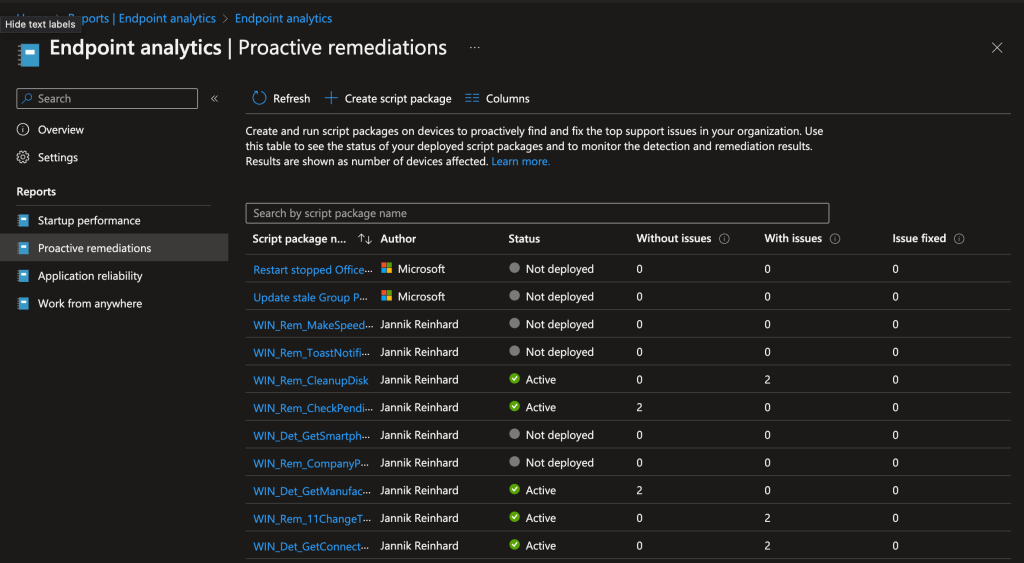The image size is (1024, 563).
Task: Sort by script package name arrows
Action: (x=365, y=239)
